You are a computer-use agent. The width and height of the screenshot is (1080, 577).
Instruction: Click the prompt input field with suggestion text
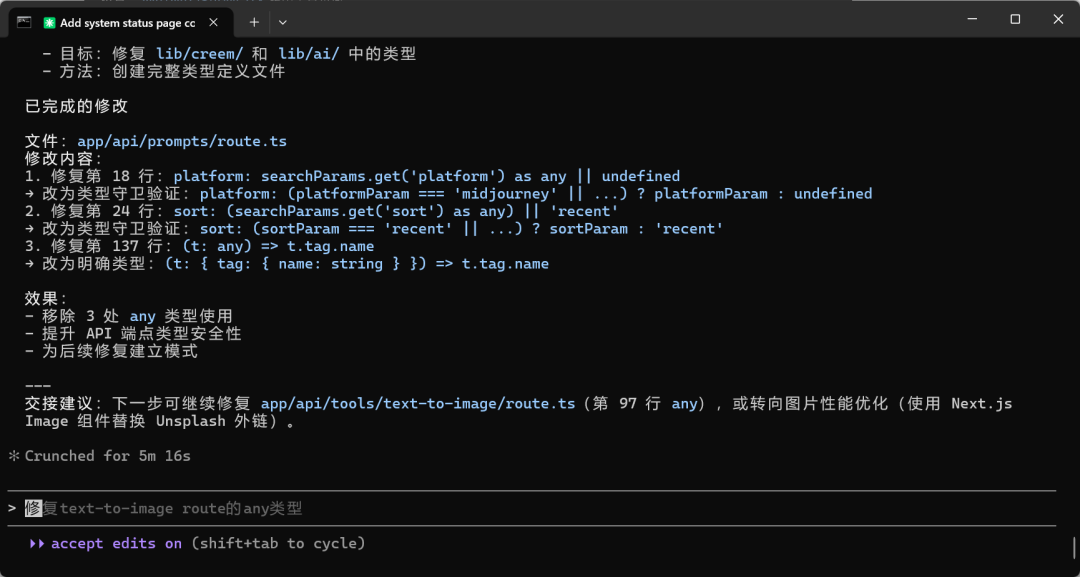pyautogui.click(x=180, y=508)
